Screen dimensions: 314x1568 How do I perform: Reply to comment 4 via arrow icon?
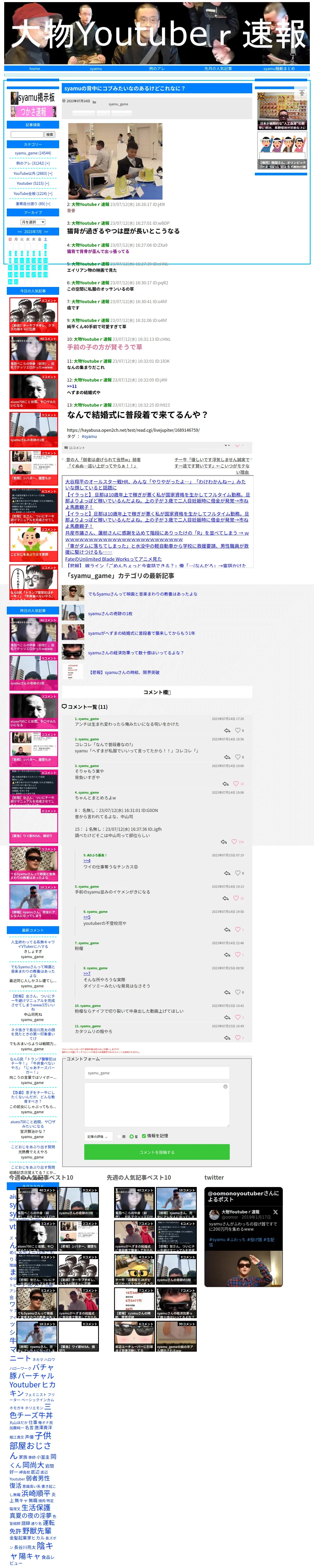(223, 842)
